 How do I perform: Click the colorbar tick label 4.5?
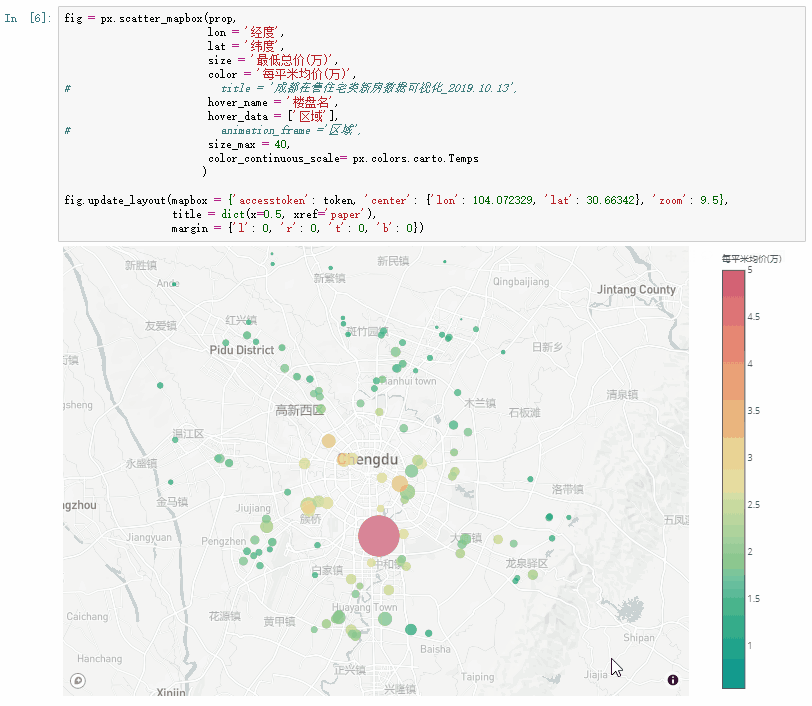tap(753, 317)
